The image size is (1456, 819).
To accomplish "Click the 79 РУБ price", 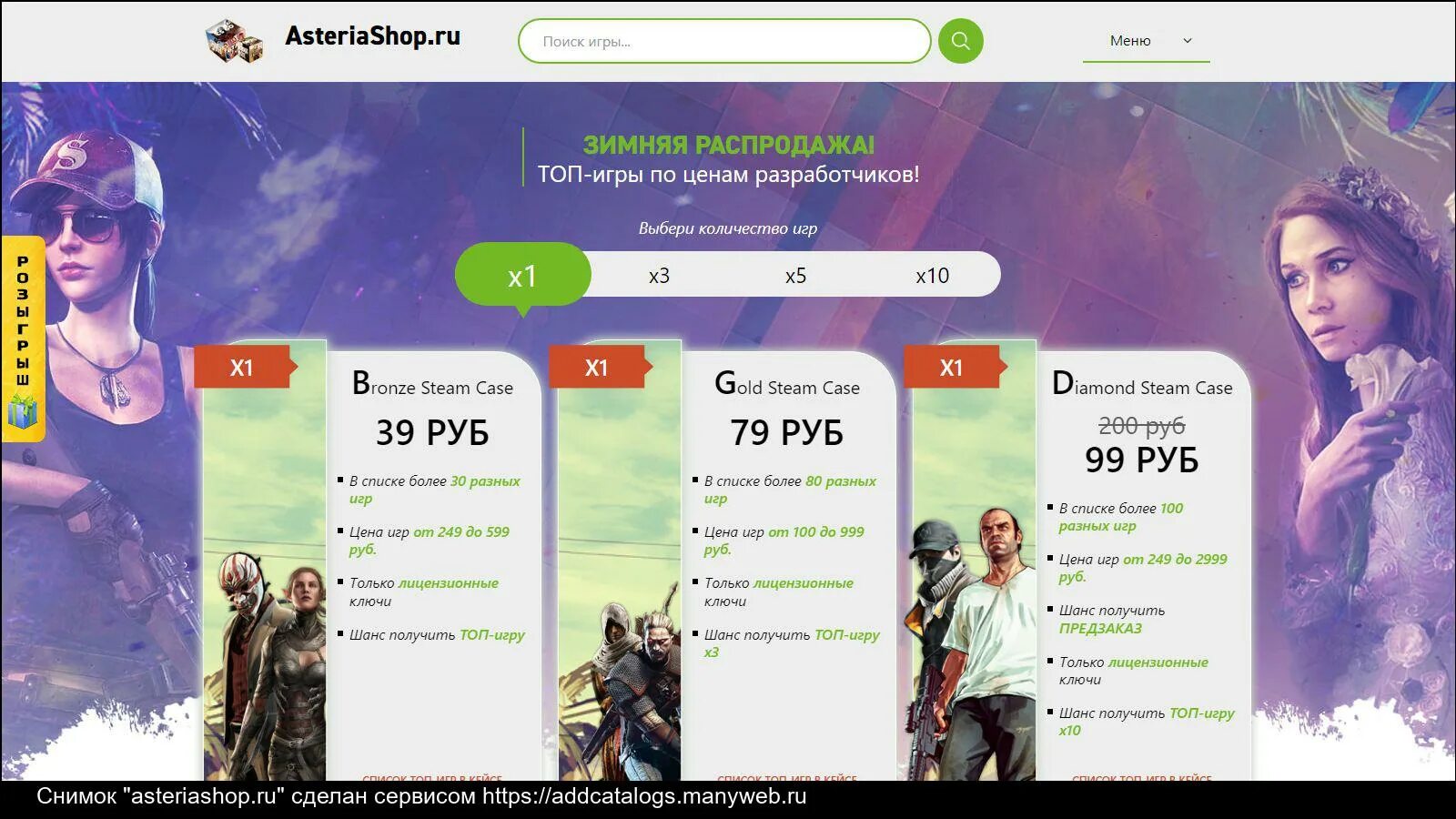I will 787,432.
